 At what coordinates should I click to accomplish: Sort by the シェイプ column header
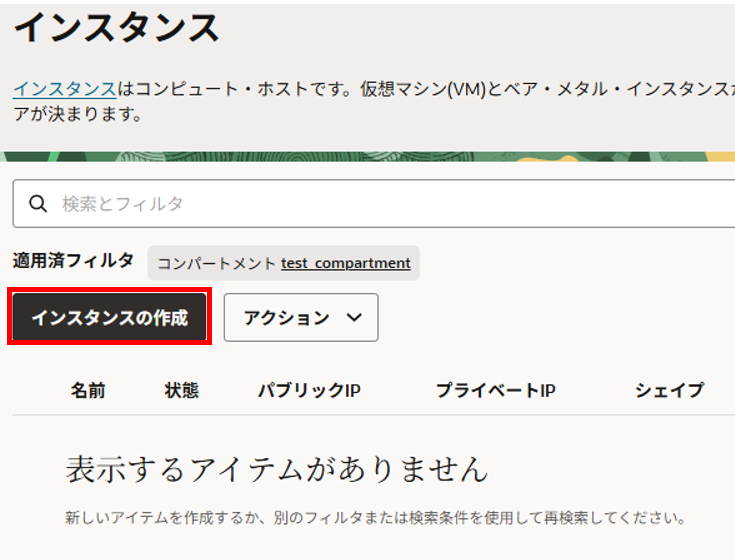[669, 390]
